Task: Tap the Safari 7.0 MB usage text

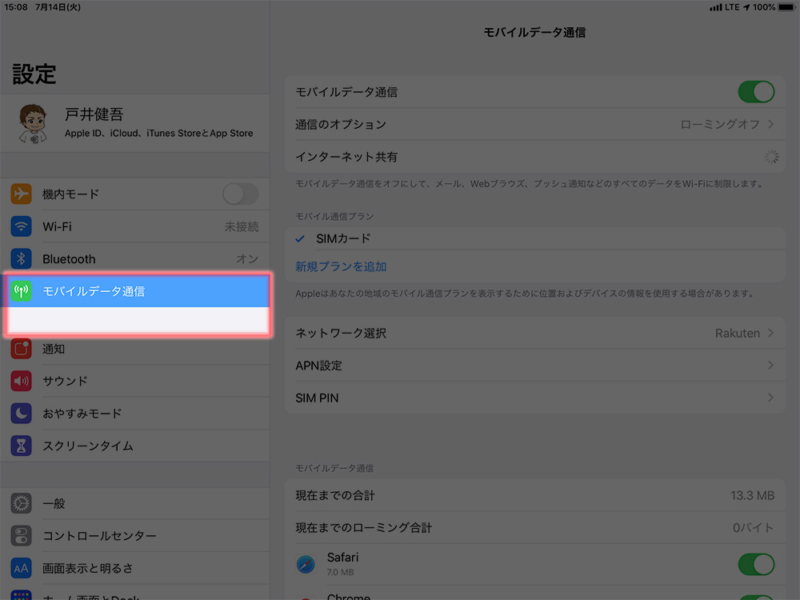Action: pos(340,572)
